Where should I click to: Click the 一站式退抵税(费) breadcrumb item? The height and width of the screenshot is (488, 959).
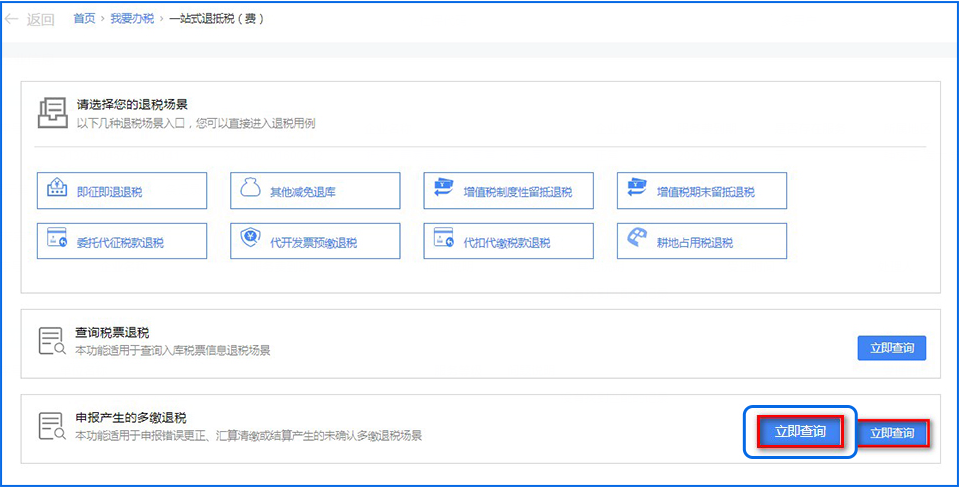[217, 19]
